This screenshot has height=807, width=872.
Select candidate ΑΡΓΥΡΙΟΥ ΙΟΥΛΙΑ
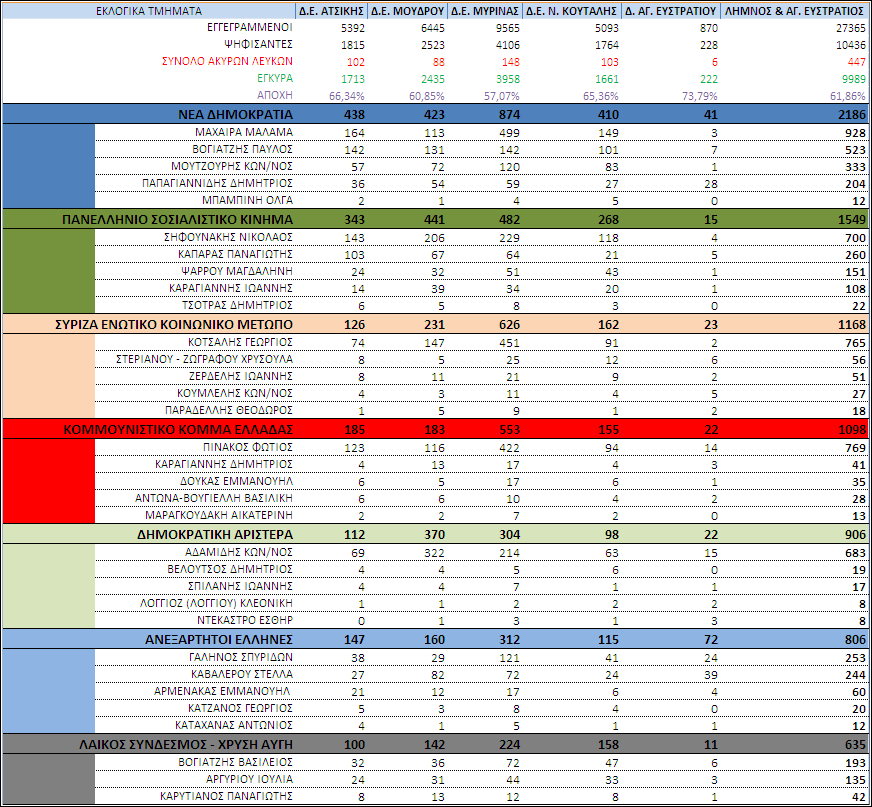tap(250, 779)
